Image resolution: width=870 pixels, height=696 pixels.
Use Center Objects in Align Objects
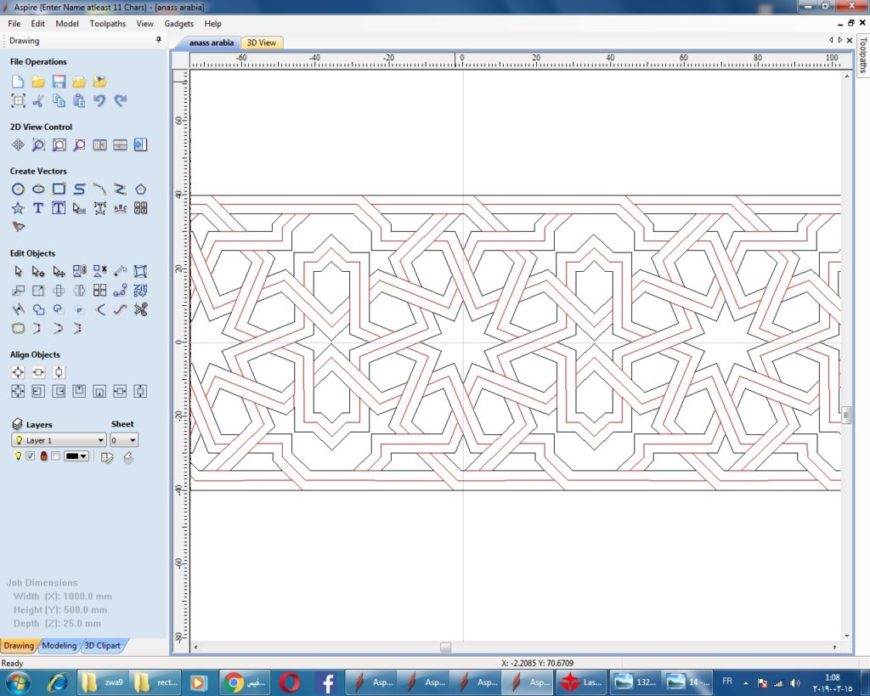pos(18,371)
